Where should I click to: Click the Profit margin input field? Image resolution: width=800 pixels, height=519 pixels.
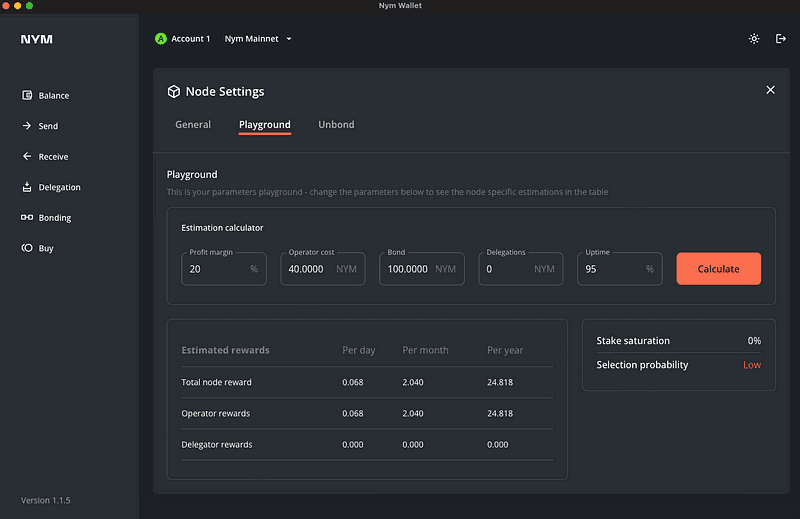(214, 269)
